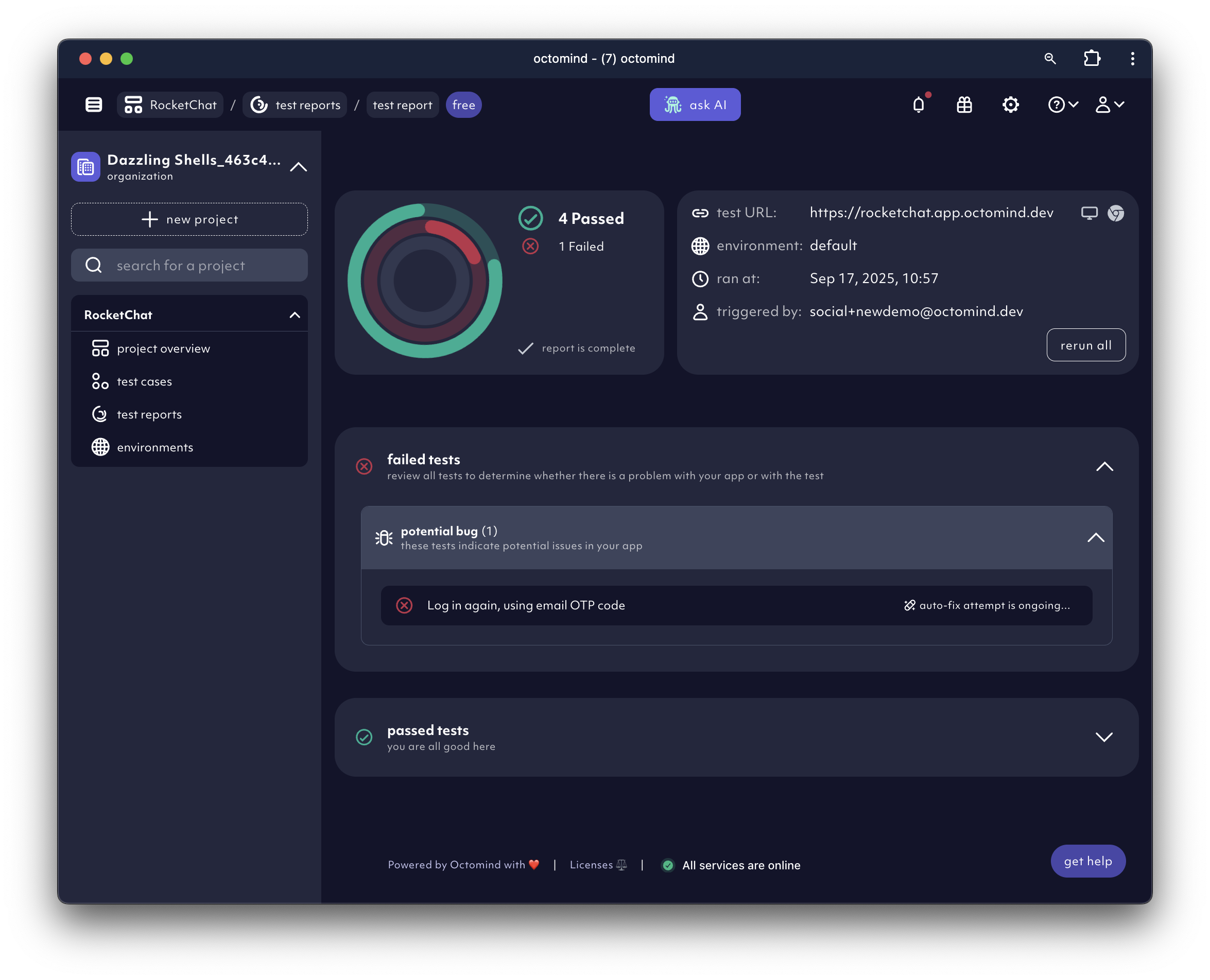Screen dimensions: 1210x980
Task: Open the Licenses link
Action: (x=598, y=865)
